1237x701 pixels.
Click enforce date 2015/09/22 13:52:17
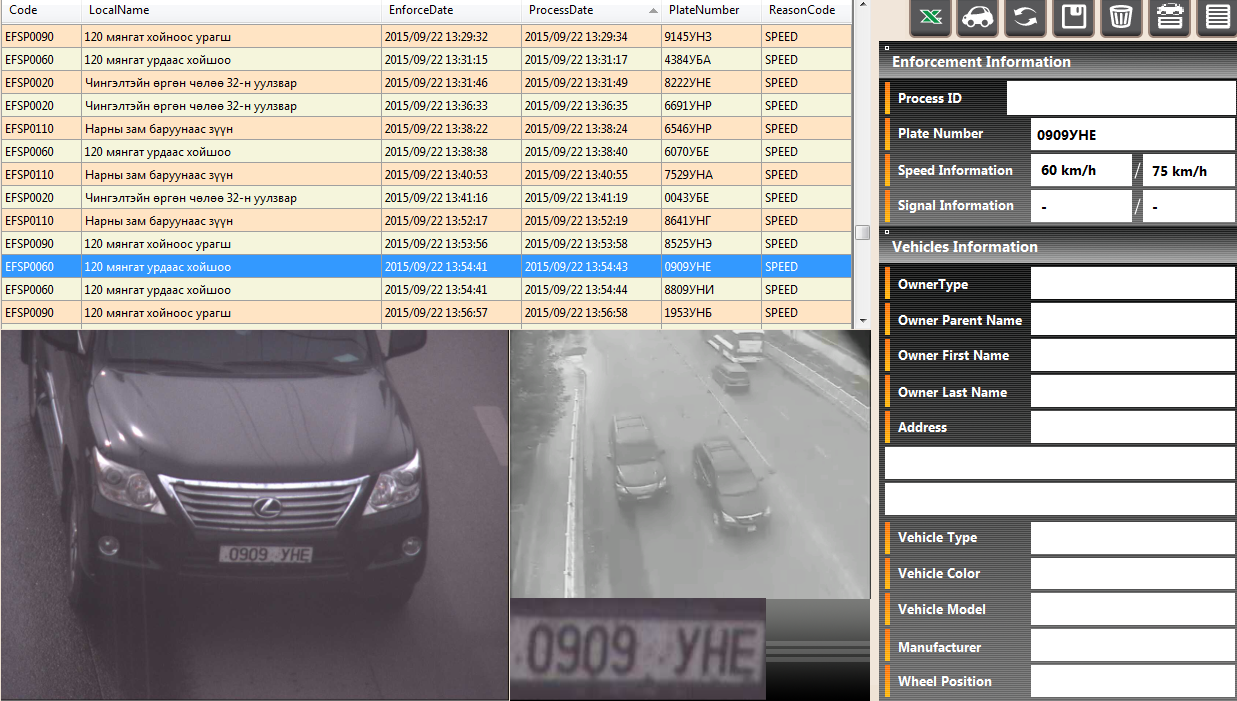pyautogui.click(x=436, y=221)
